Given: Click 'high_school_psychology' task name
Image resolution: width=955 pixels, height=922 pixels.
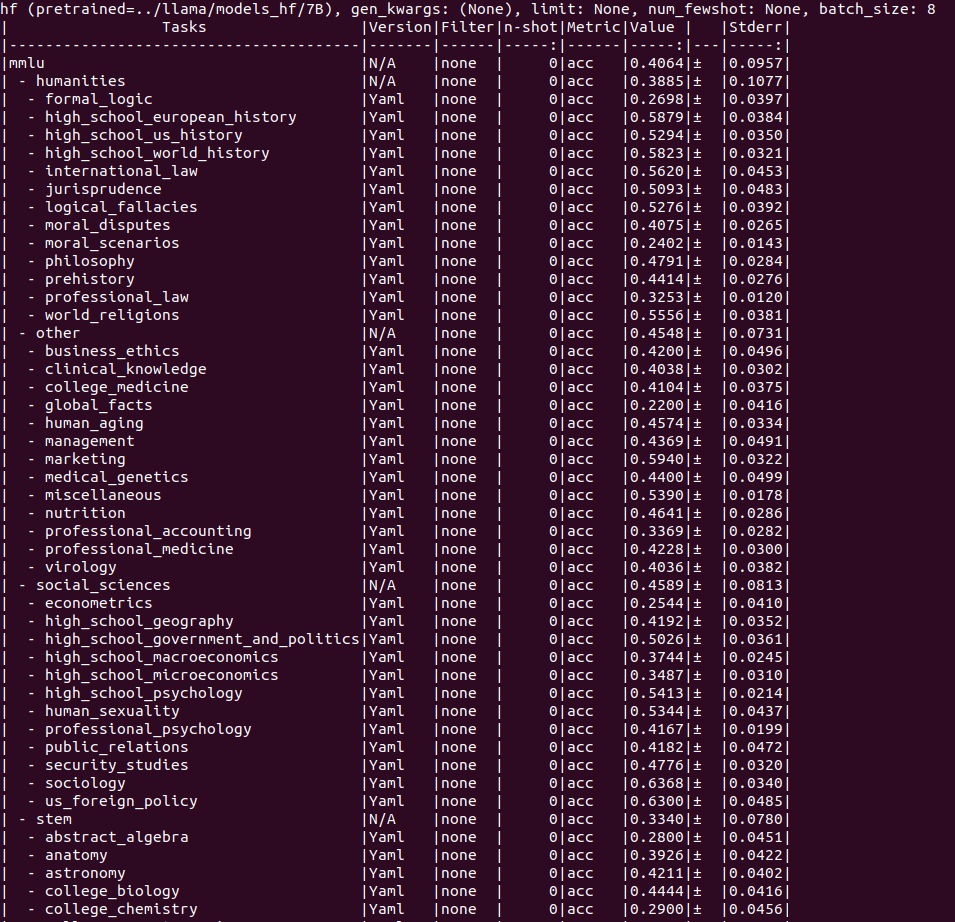Looking at the screenshot, I should point(144,693).
